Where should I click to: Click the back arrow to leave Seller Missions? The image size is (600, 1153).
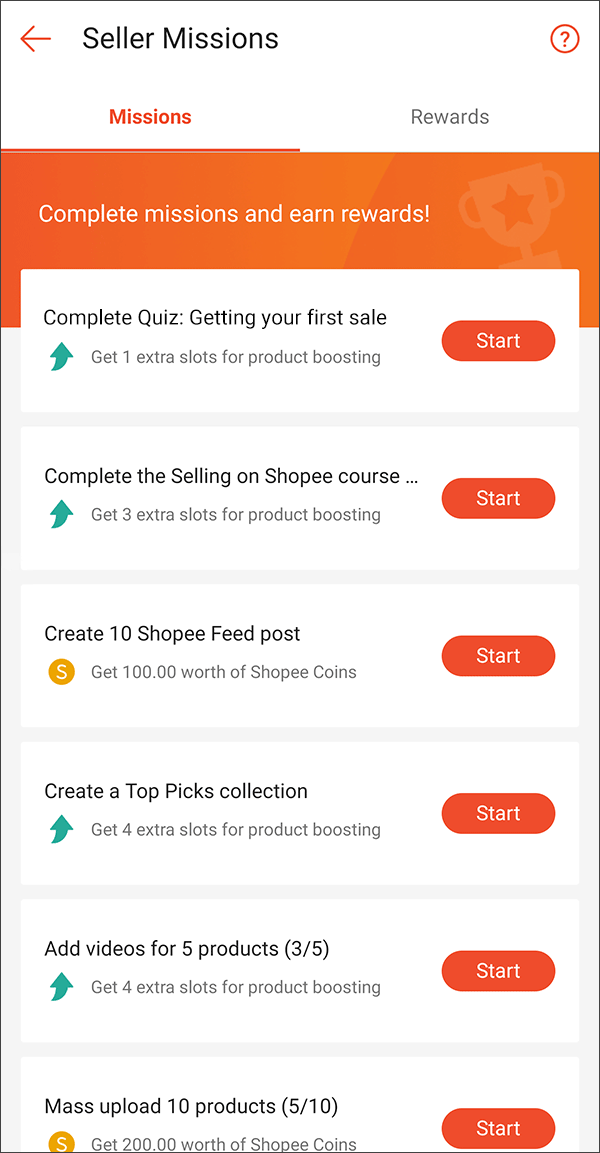[x=35, y=39]
